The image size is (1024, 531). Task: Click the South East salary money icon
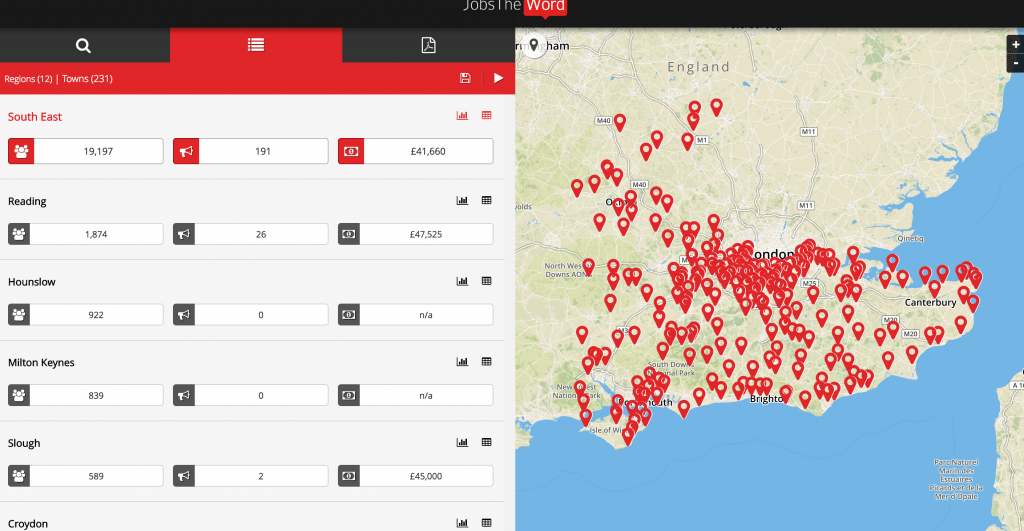coord(351,151)
